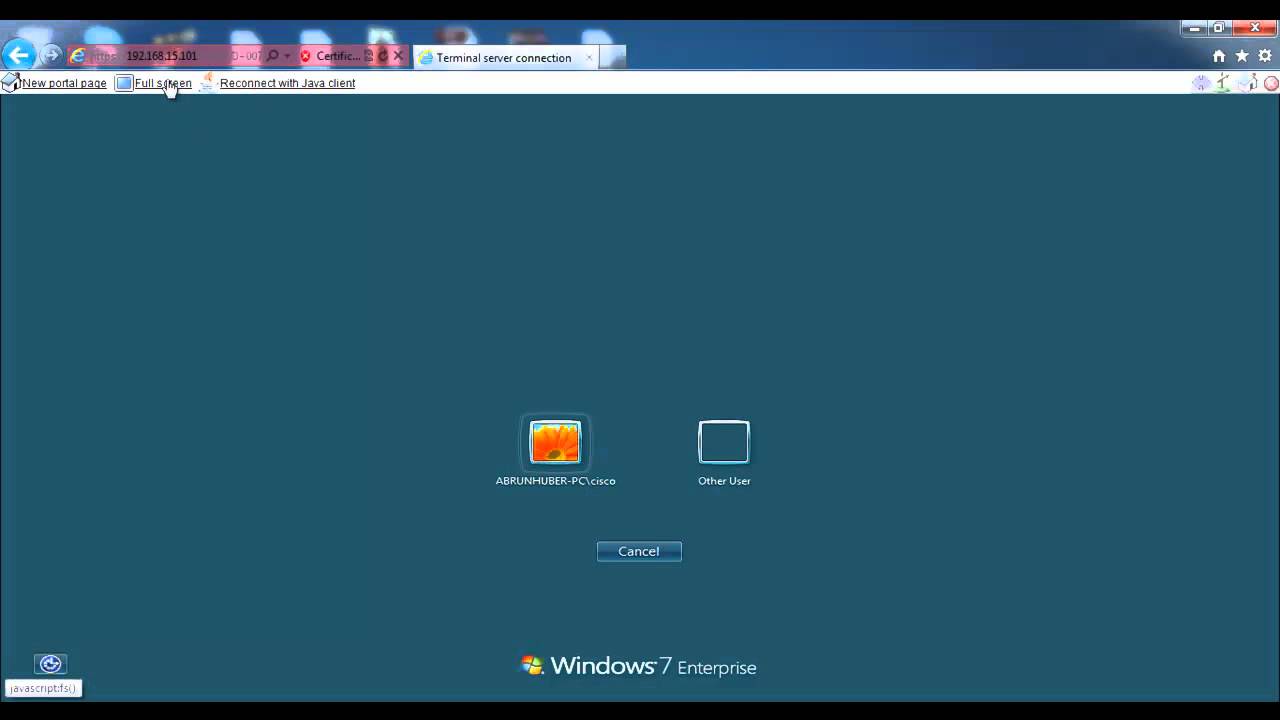
Task: Click Reconnect with Java client link
Action: tap(287, 83)
